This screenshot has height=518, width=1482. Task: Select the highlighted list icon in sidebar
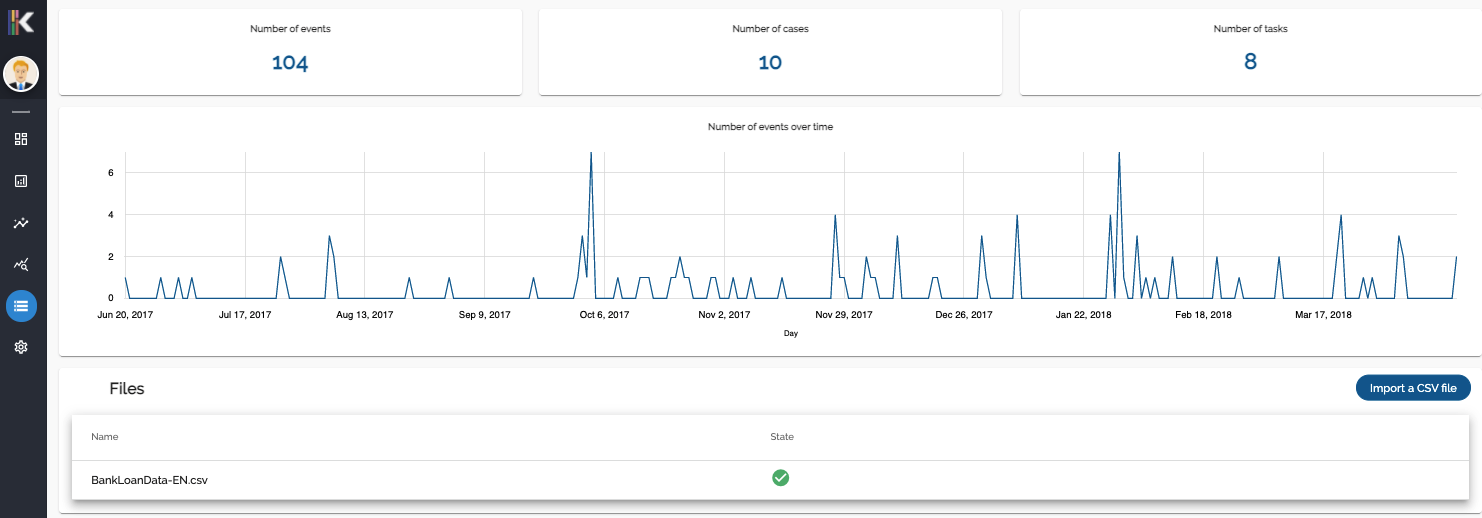point(21,306)
